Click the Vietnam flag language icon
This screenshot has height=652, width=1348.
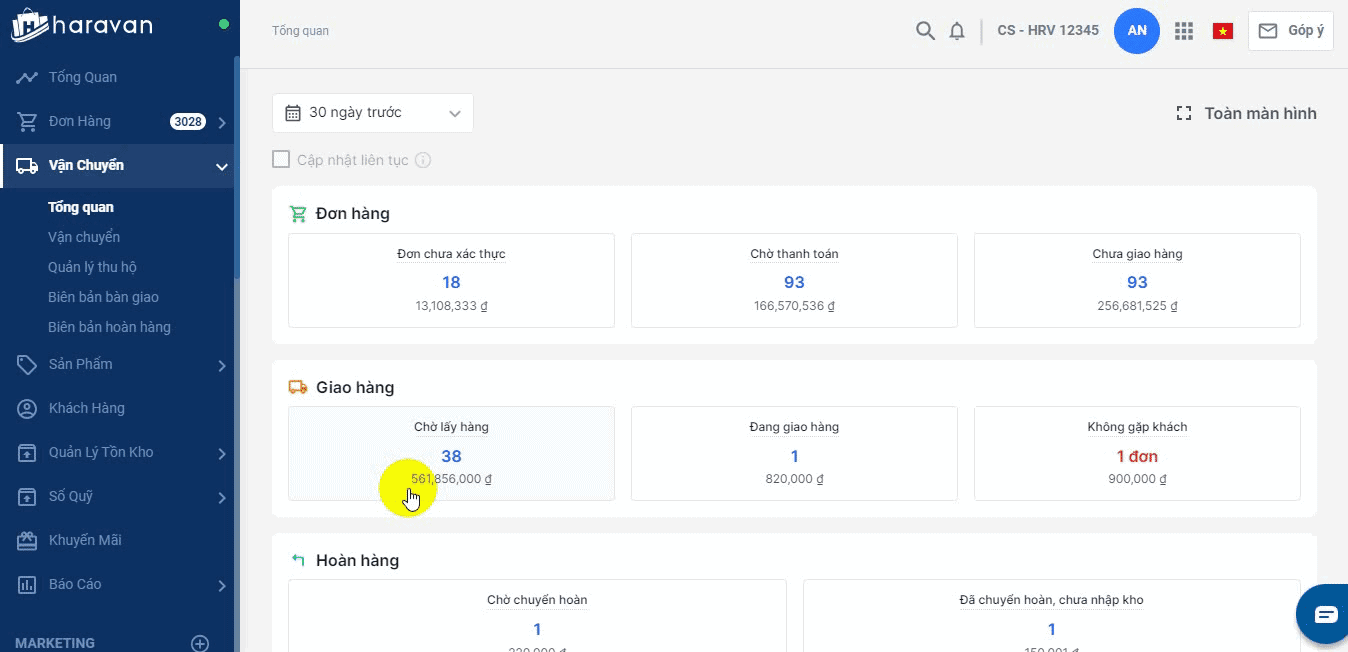pos(1222,31)
